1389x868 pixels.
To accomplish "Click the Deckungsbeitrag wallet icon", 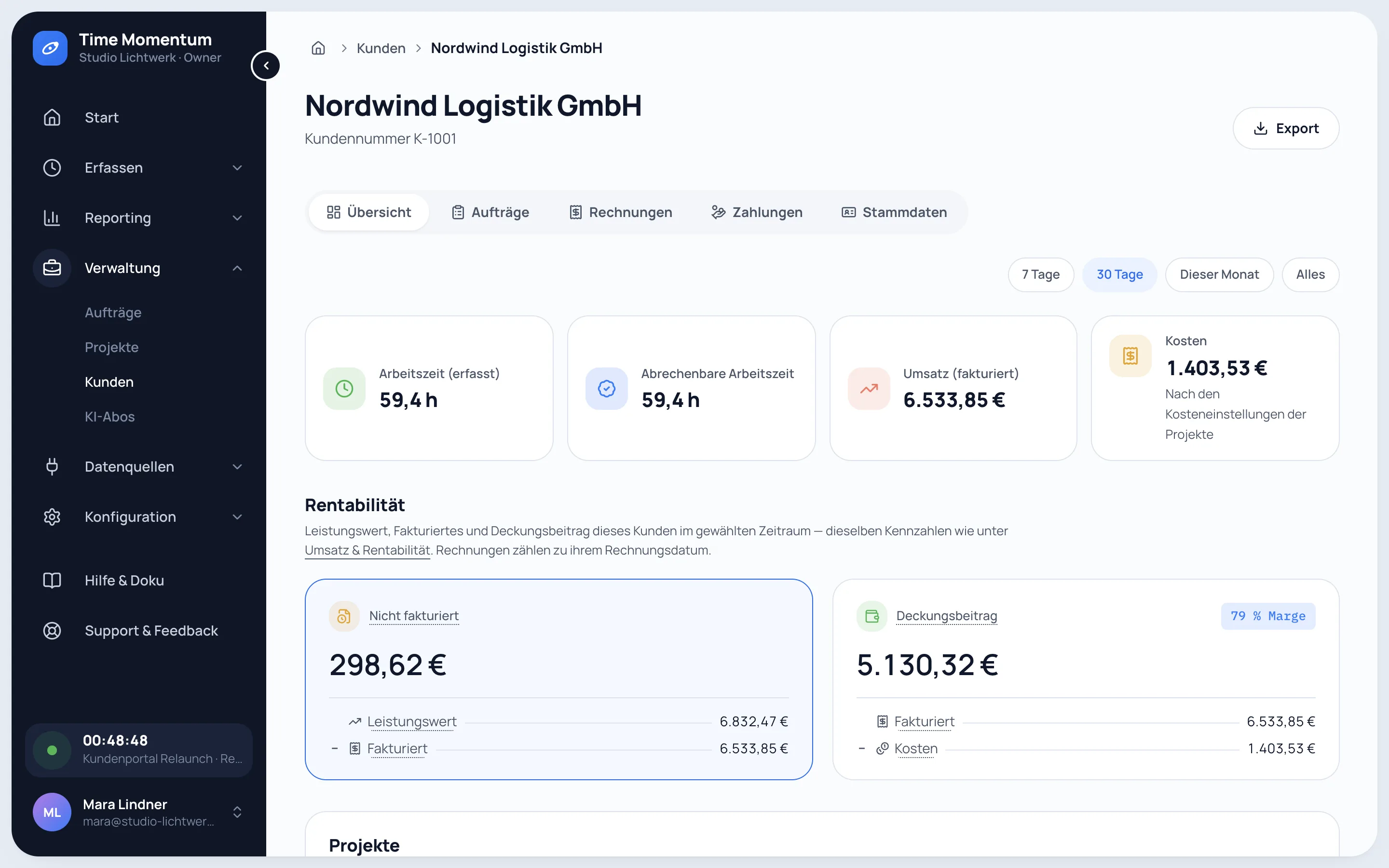I will pyautogui.click(x=872, y=616).
